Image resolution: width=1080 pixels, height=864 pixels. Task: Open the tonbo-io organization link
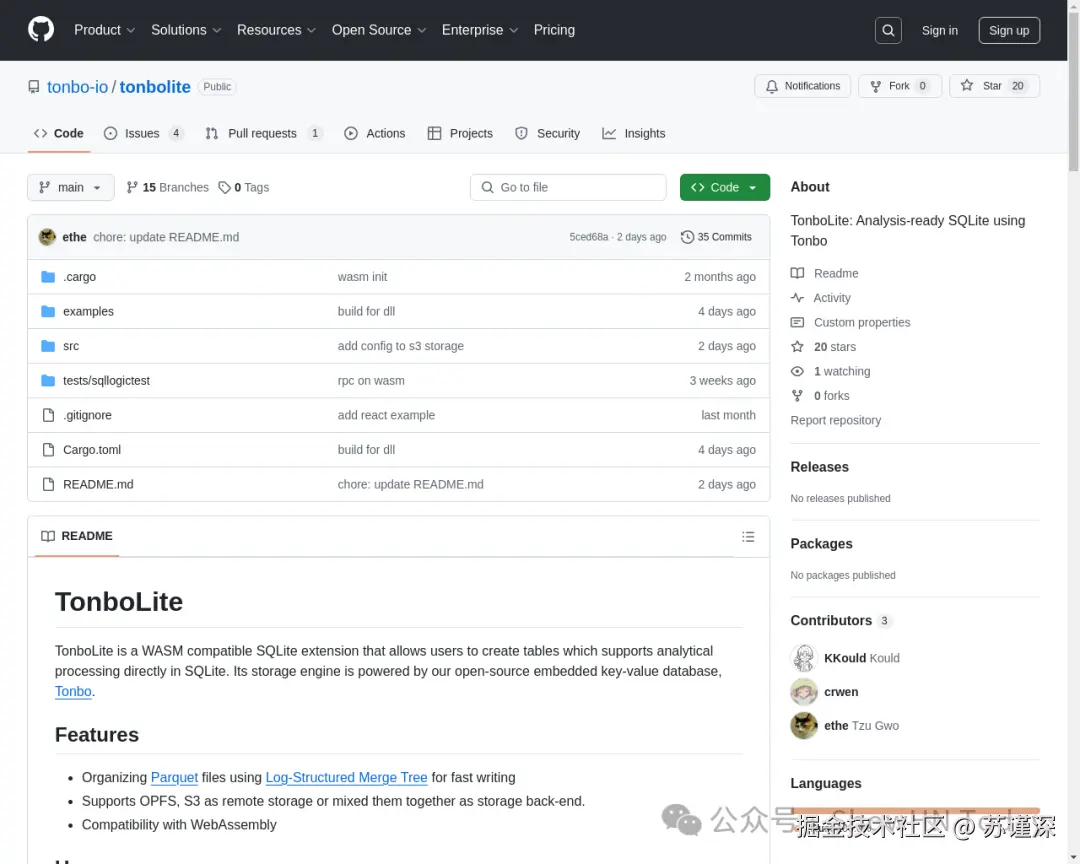(77, 87)
